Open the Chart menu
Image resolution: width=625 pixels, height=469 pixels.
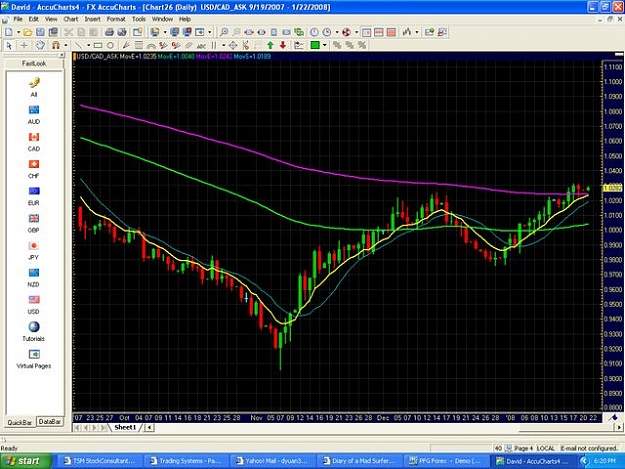pos(71,19)
